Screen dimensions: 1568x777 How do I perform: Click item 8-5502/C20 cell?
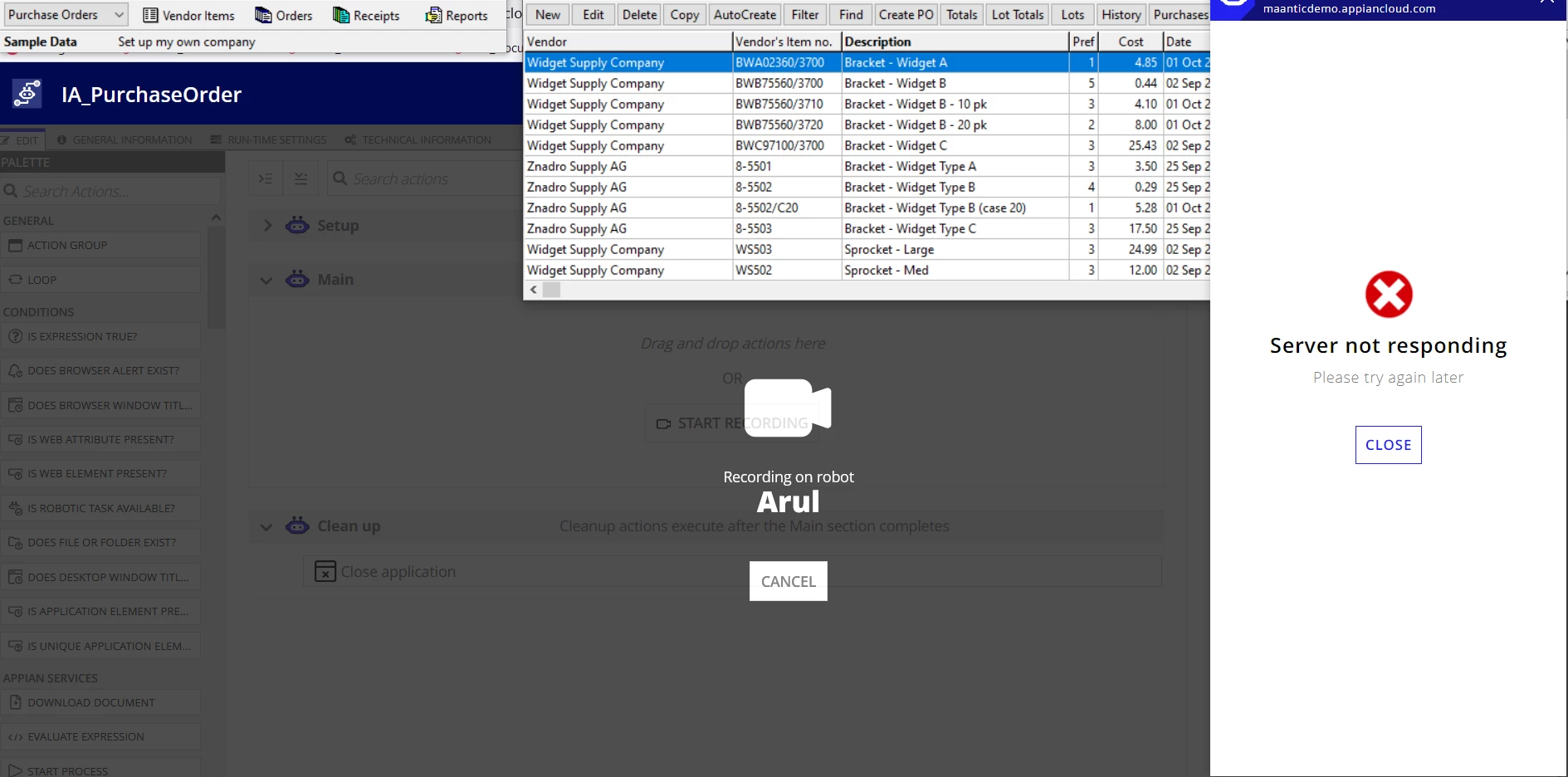point(787,208)
